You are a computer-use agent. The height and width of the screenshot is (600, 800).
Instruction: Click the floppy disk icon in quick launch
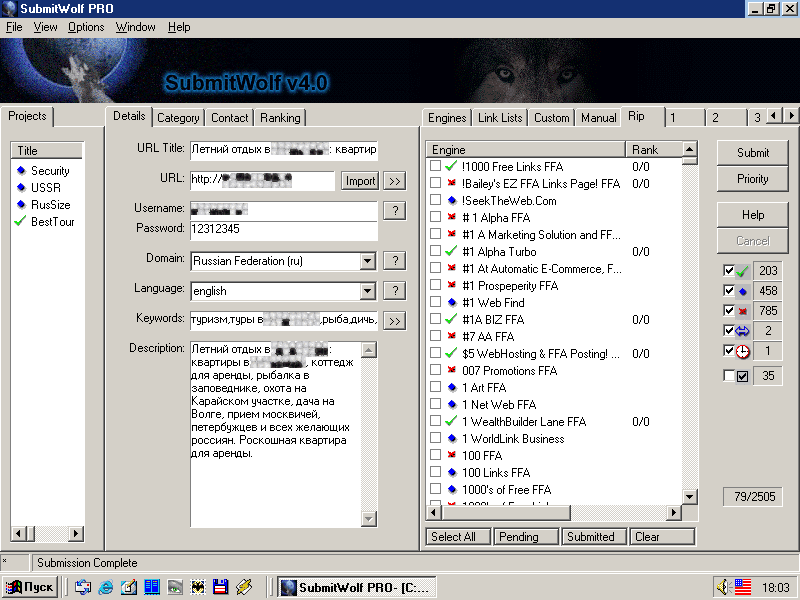(x=220, y=587)
